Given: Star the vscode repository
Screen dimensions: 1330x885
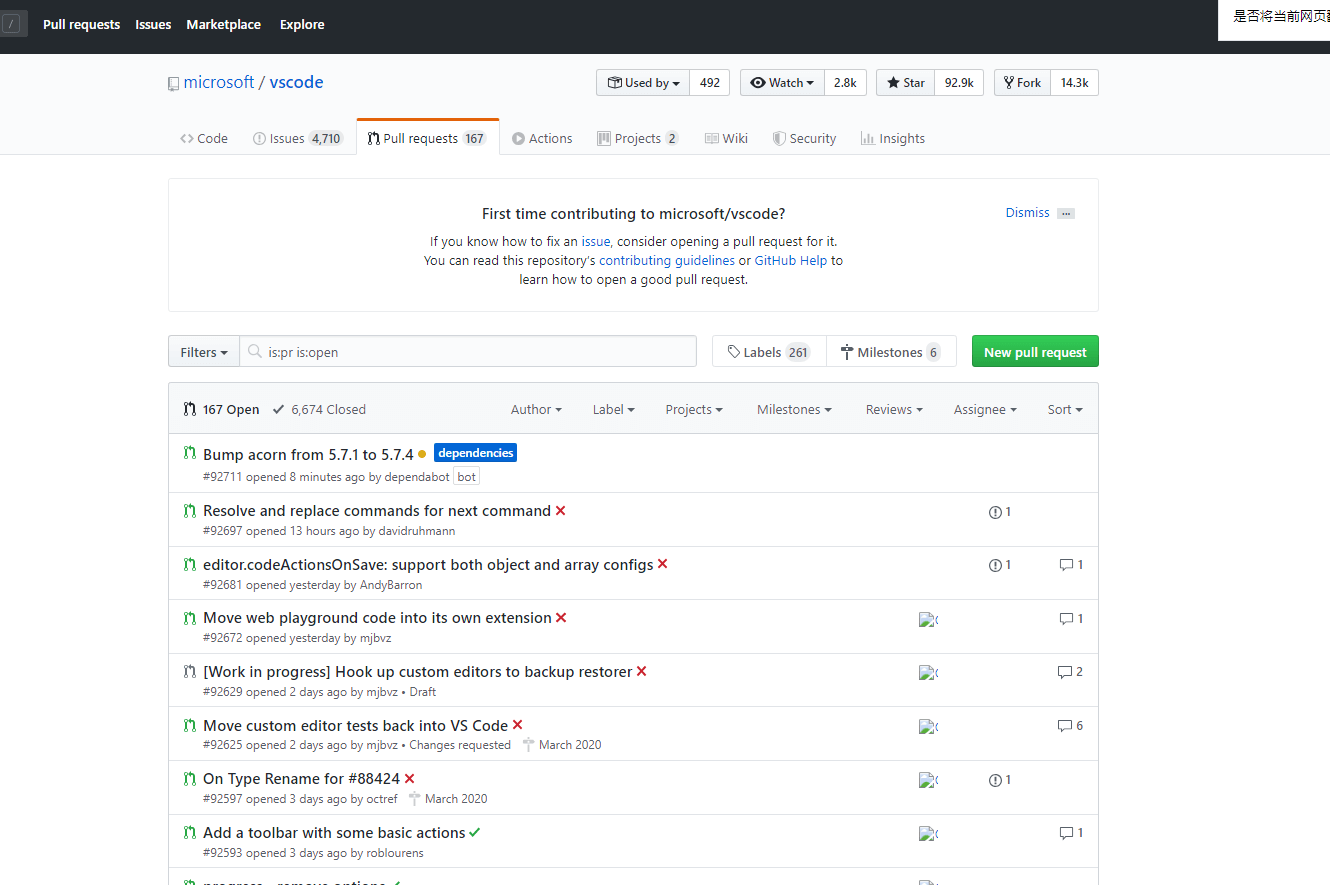Looking at the screenshot, I should (x=905, y=83).
